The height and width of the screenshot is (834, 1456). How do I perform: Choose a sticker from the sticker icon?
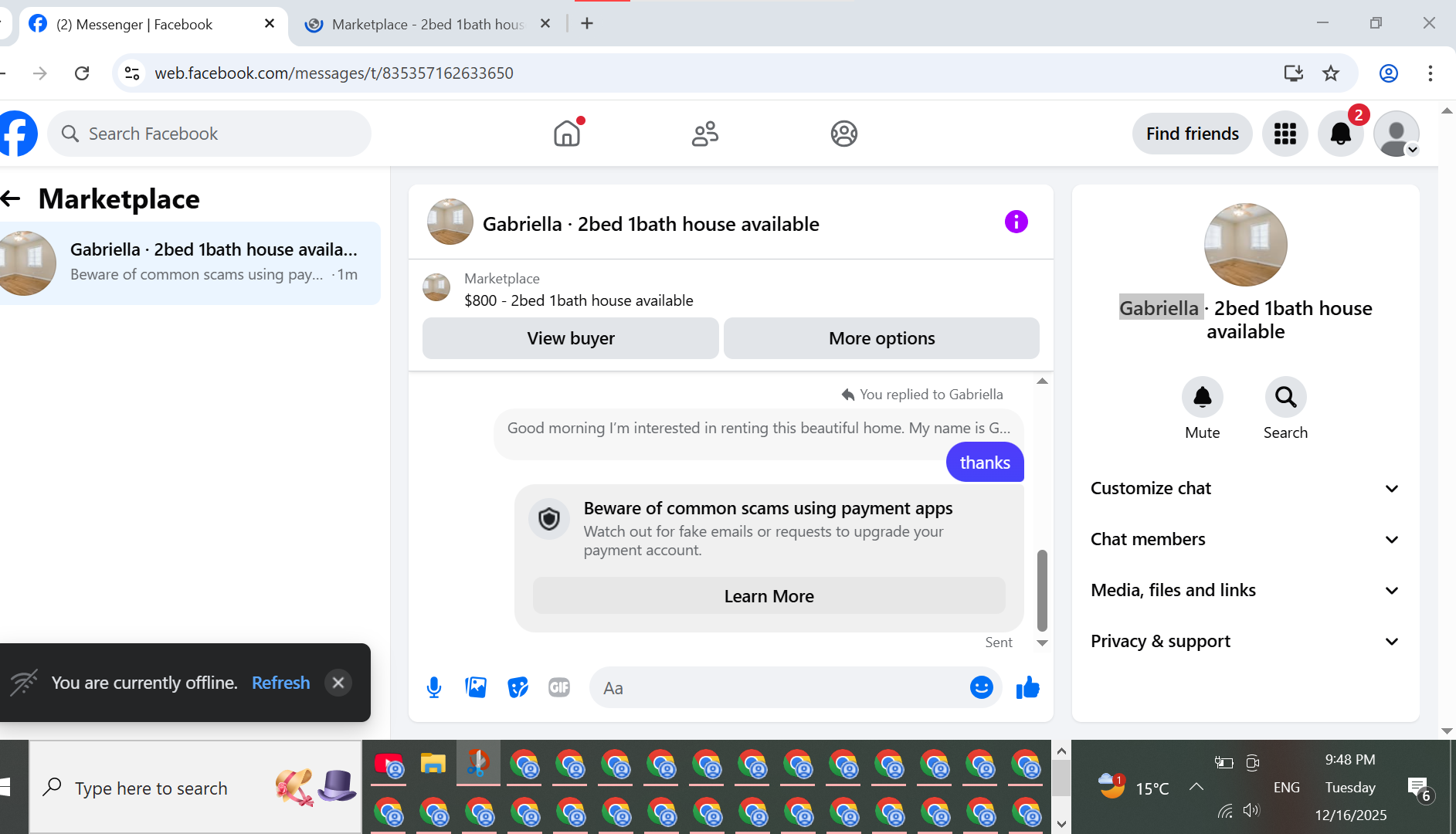pos(518,687)
